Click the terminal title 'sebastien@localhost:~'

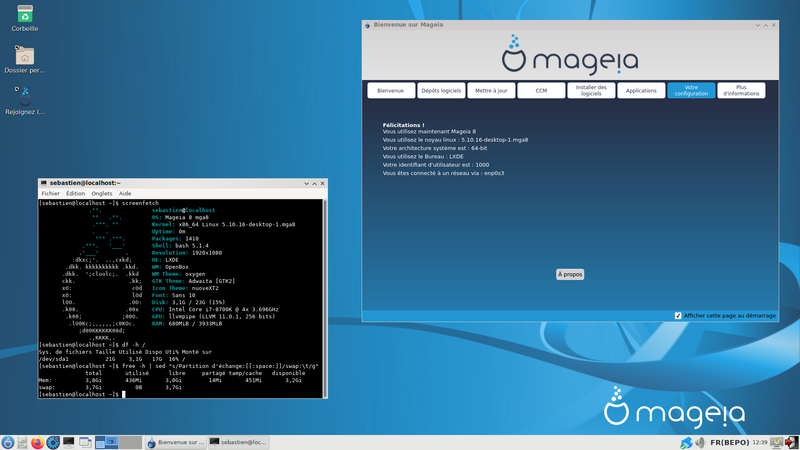tap(85, 183)
